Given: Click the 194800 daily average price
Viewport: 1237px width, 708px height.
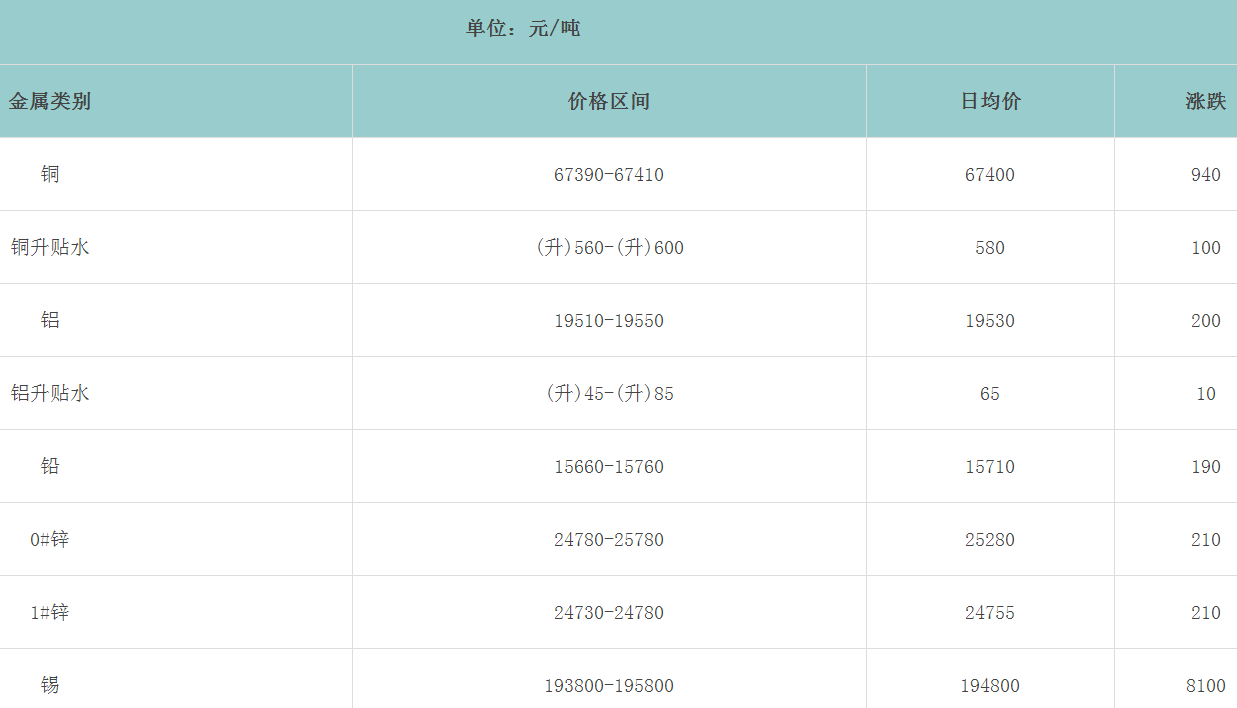Looking at the screenshot, I should point(990,686).
